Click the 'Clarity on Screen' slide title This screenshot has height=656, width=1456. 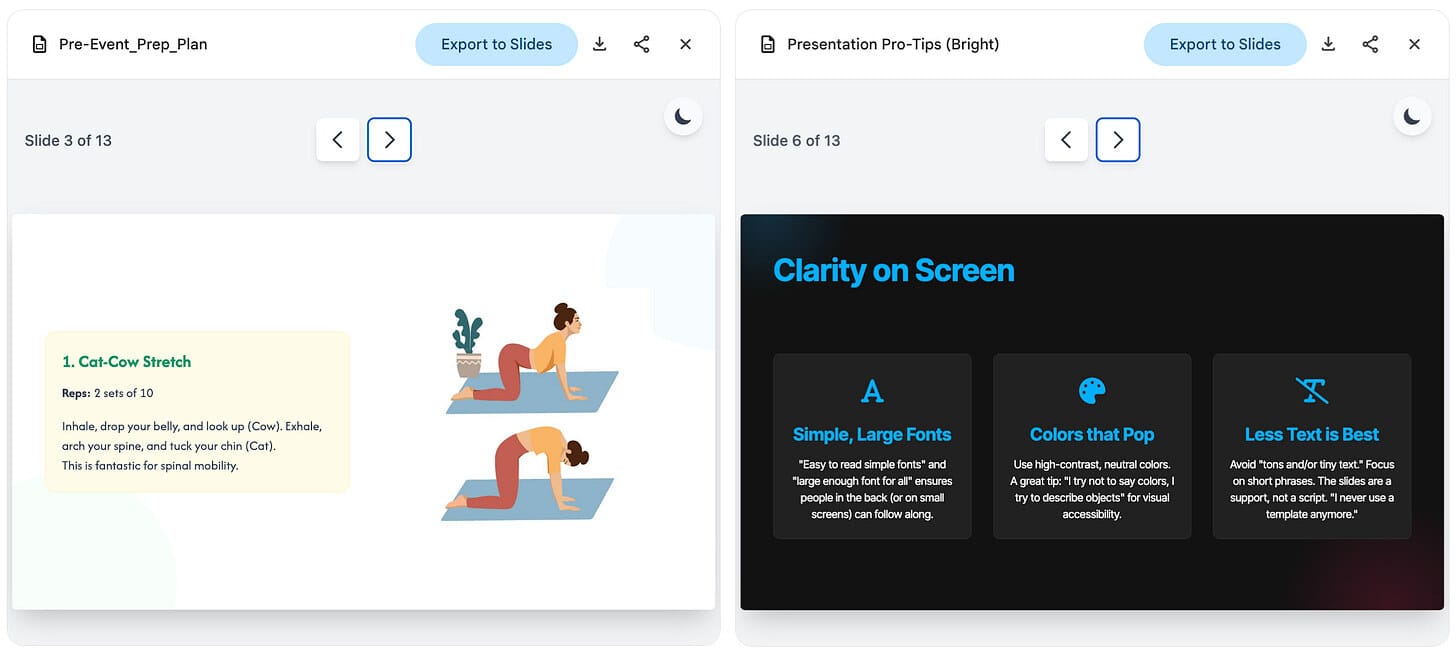[x=894, y=270]
